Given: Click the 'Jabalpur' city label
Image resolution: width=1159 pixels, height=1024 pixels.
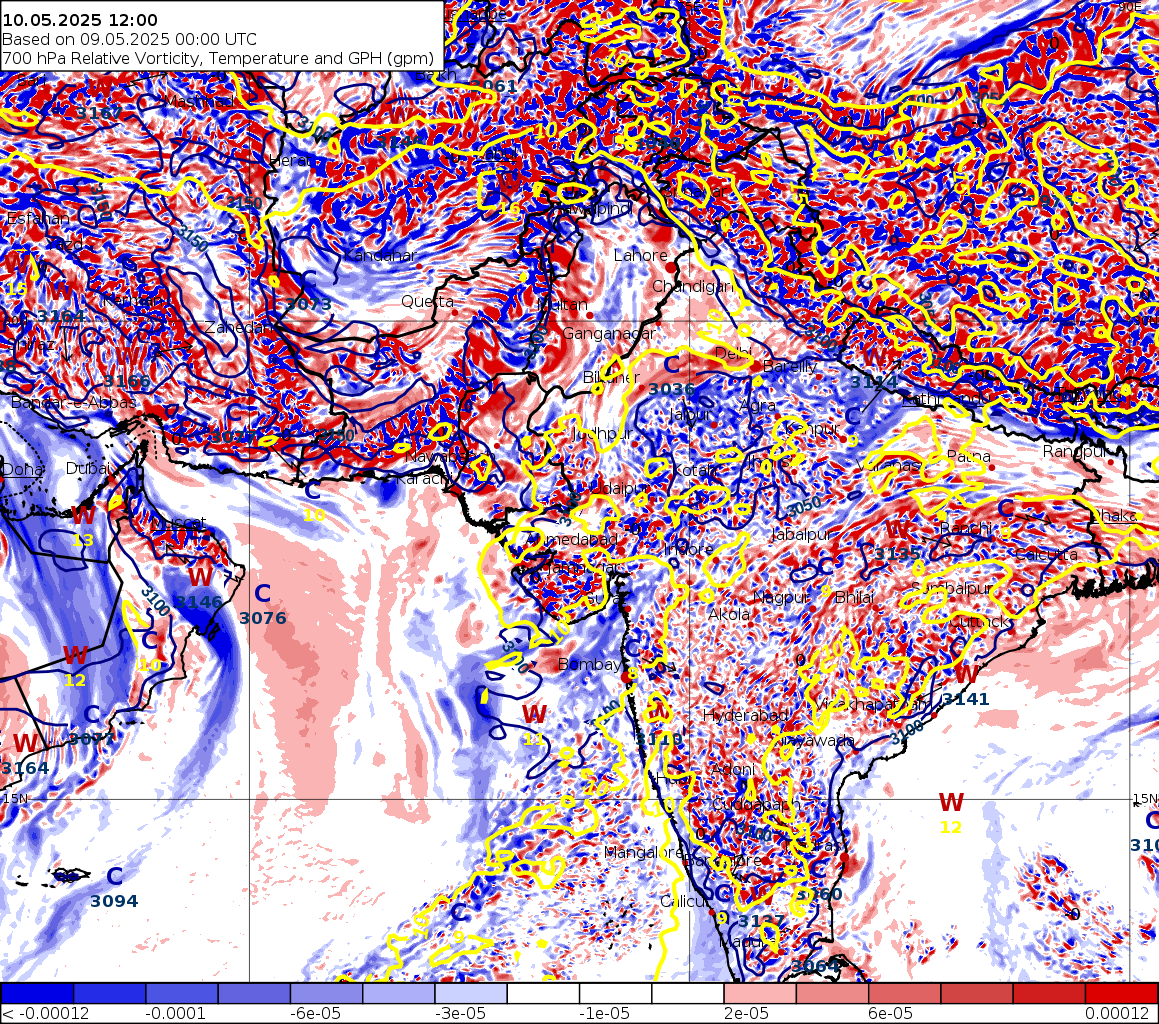Looking at the screenshot, I should pyautogui.click(x=802, y=534).
